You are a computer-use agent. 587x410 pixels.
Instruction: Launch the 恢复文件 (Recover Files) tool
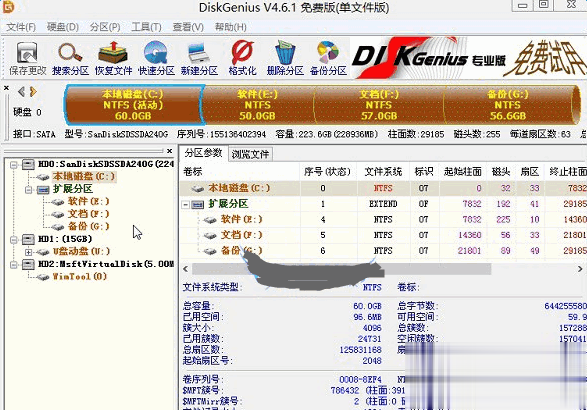coord(113,58)
